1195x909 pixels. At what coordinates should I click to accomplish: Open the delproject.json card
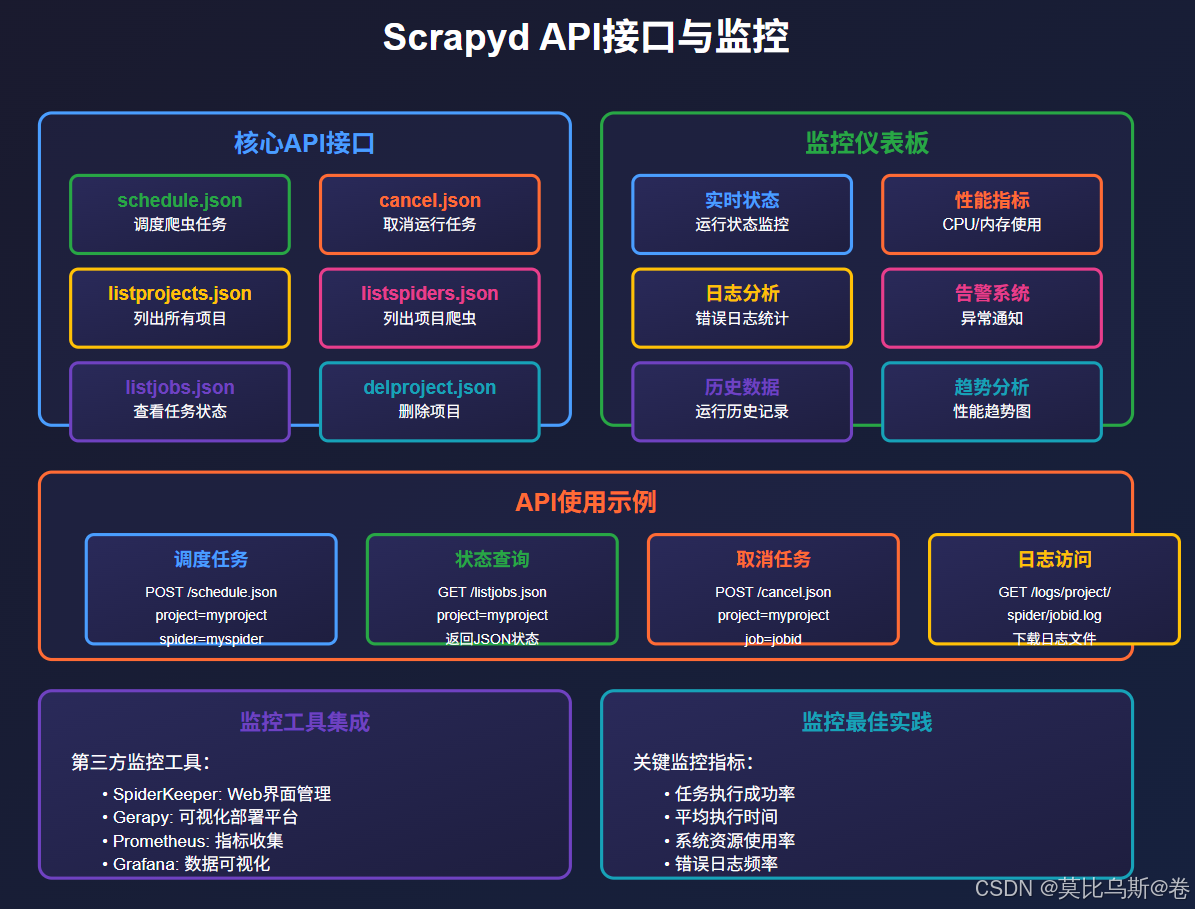(430, 402)
